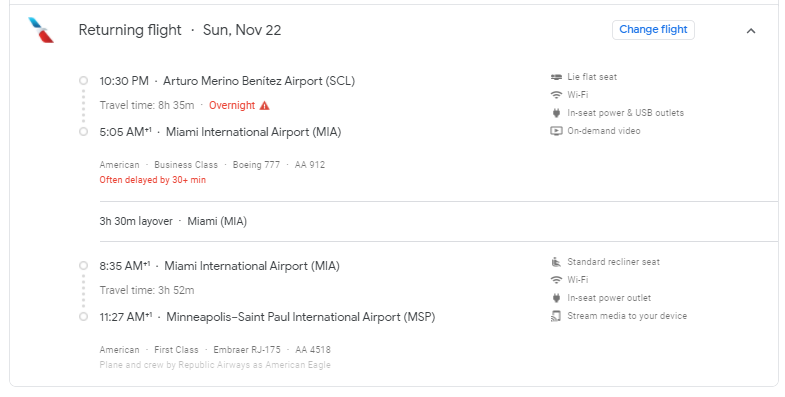Image resolution: width=785 pixels, height=397 pixels.
Task: Collapse the Returning flight details chevron
Action: pos(751,31)
